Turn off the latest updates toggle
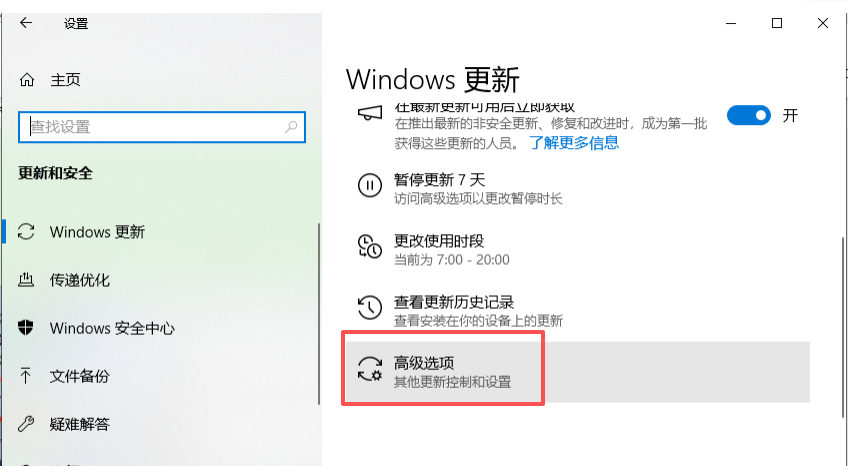The width and height of the screenshot is (848, 466). (x=748, y=115)
